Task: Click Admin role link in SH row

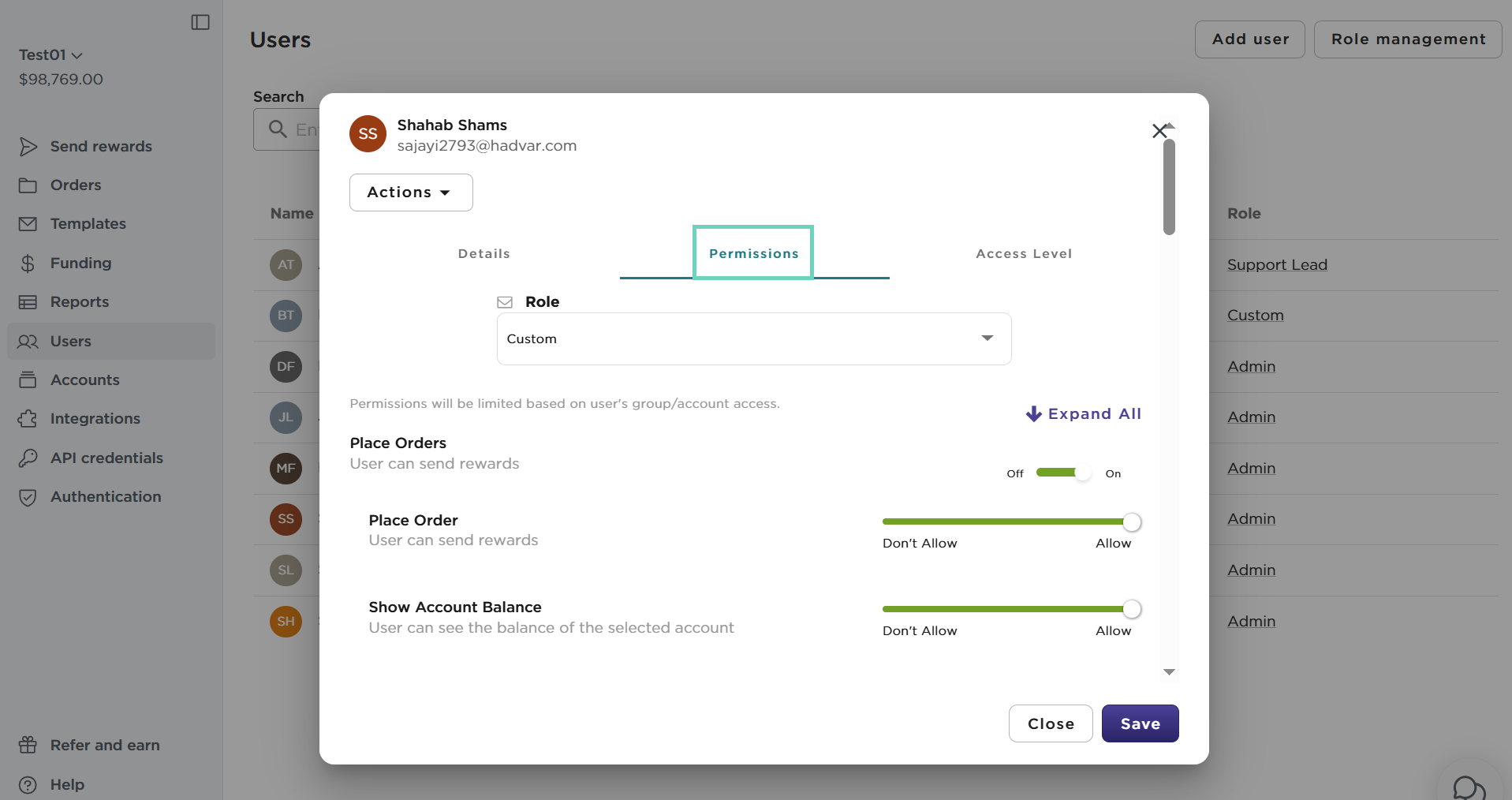Action: 1251,621
